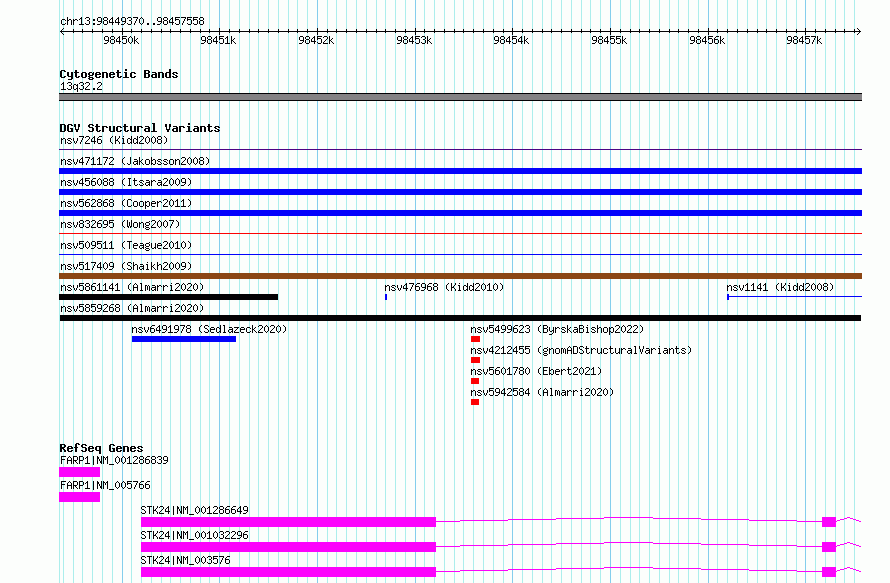The image size is (890, 583).
Task: Click the left arrow end of ruler
Action: click(62, 32)
